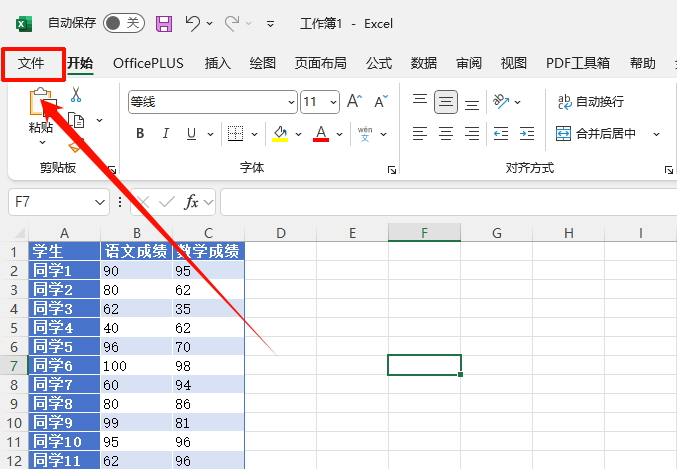Viewport: 677px width, 469px height.
Task: Click the Increase Indent icon
Action: tap(527, 133)
